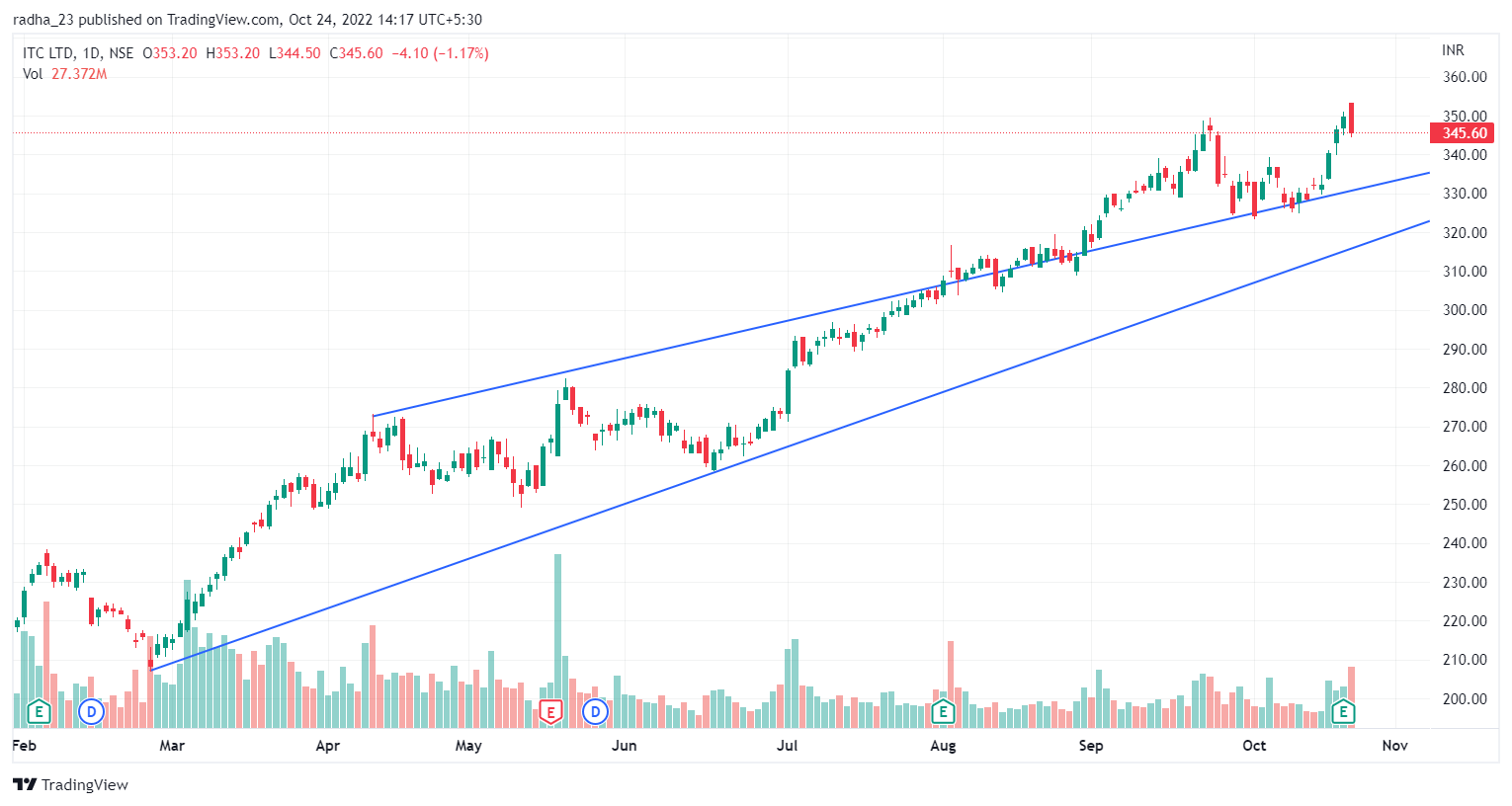The image size is (1512, 806).
Task: Click the 360.00 price axis label
Action: [1465, 77]
